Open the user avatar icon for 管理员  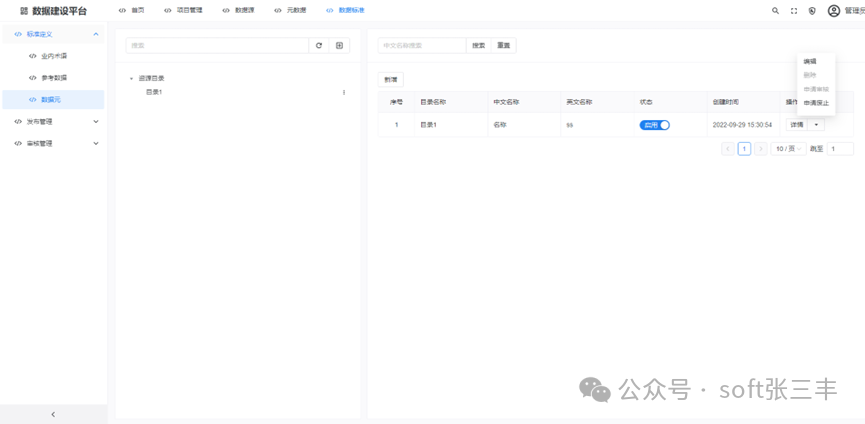pyautogui.click(x=834, y=10)
